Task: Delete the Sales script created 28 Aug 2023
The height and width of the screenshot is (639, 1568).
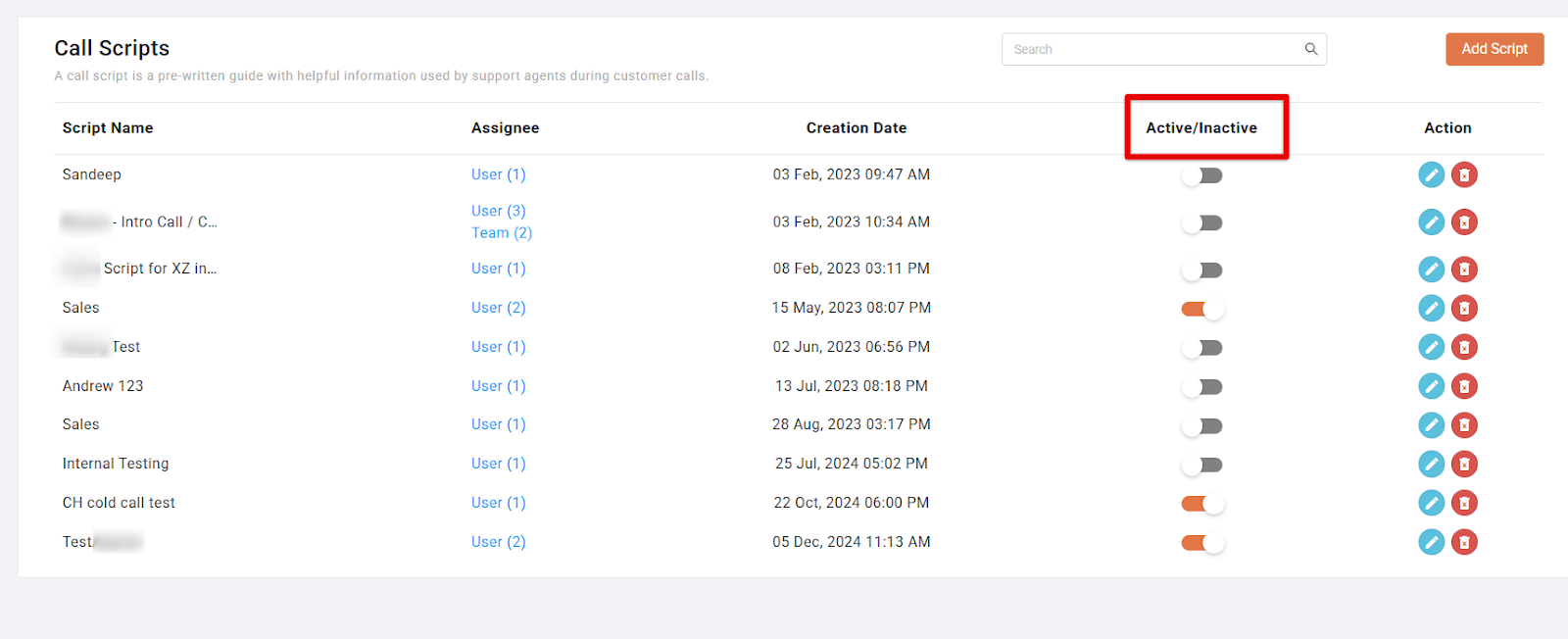Action: [x=1464, y=424]
